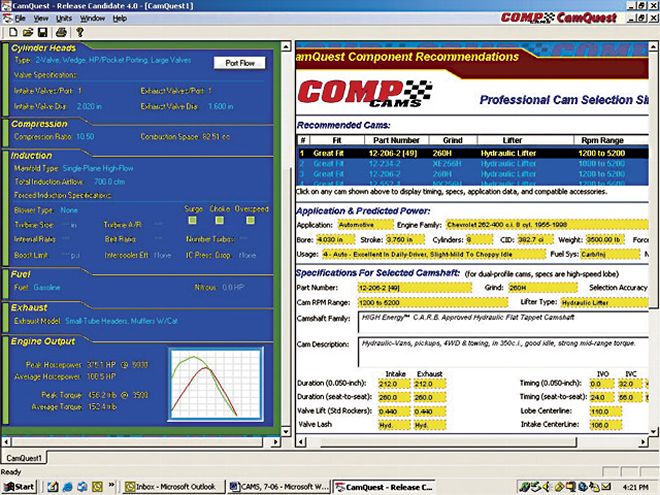Image resolution: width=660 pixels, height=495 pixels.
Task: Click the first quick launch icon beside Start
Action: [x=53, y=487]
